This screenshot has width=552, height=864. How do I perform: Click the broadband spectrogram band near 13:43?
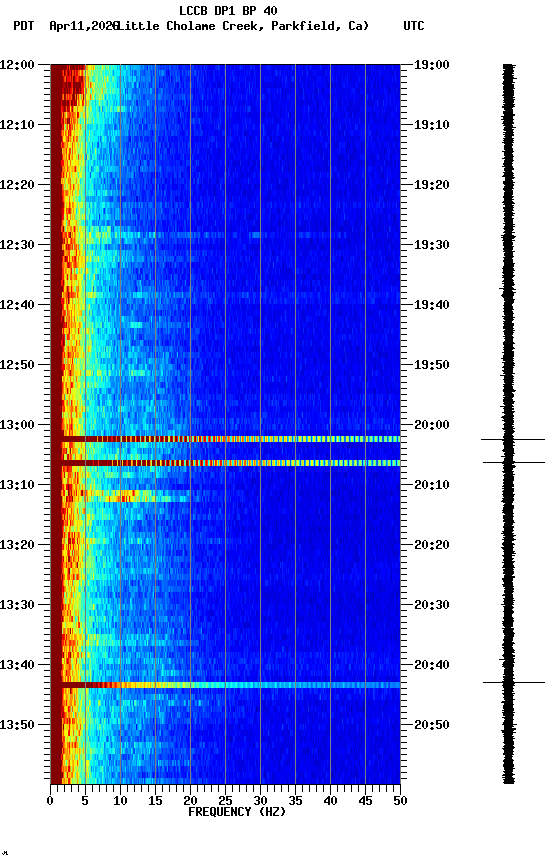(x=225, y=685)
